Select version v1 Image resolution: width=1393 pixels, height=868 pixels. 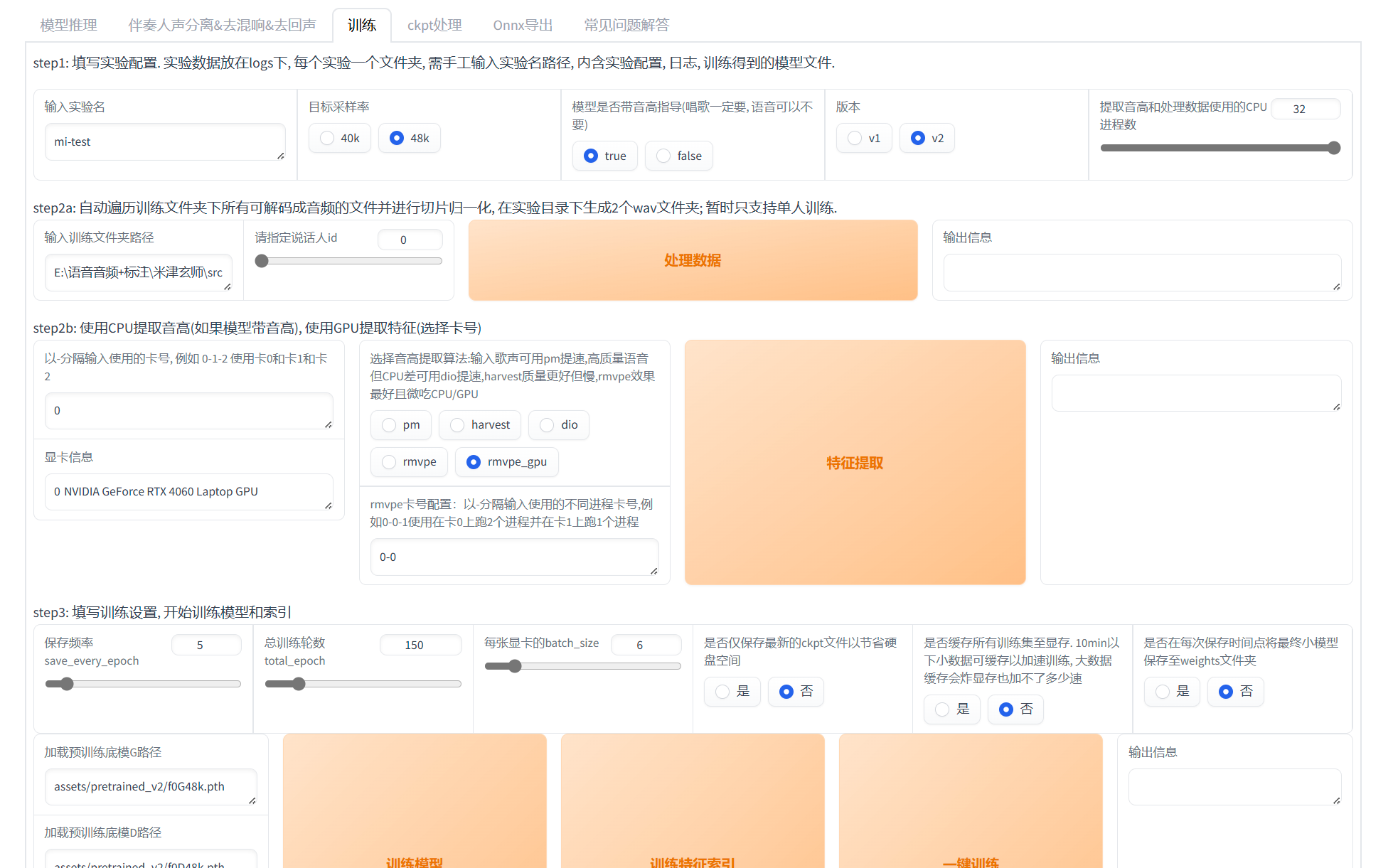pyautogui.click(x=864, y=138)
